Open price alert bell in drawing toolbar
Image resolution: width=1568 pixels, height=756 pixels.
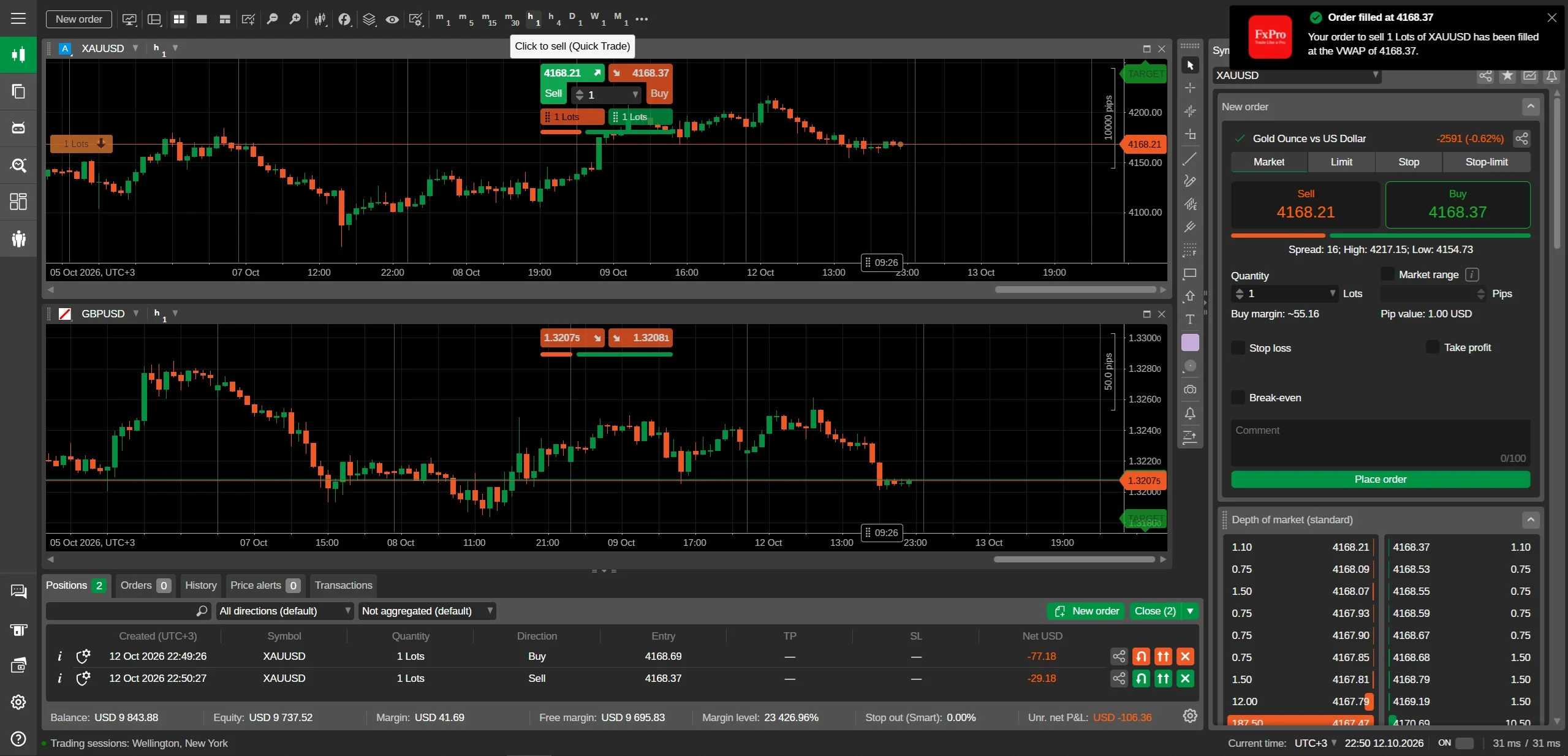(x=1190, y=414)
